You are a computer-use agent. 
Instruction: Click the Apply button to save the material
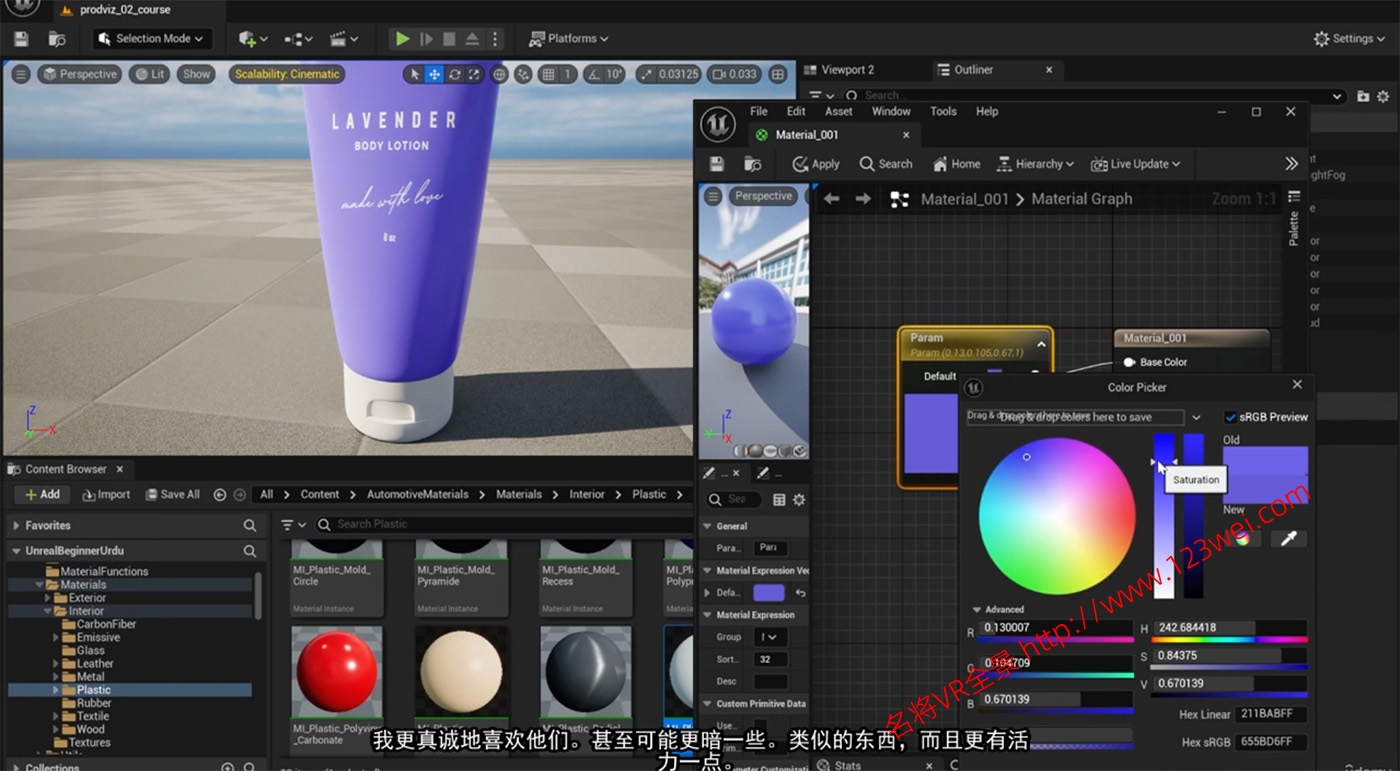(x=815, y=164)
